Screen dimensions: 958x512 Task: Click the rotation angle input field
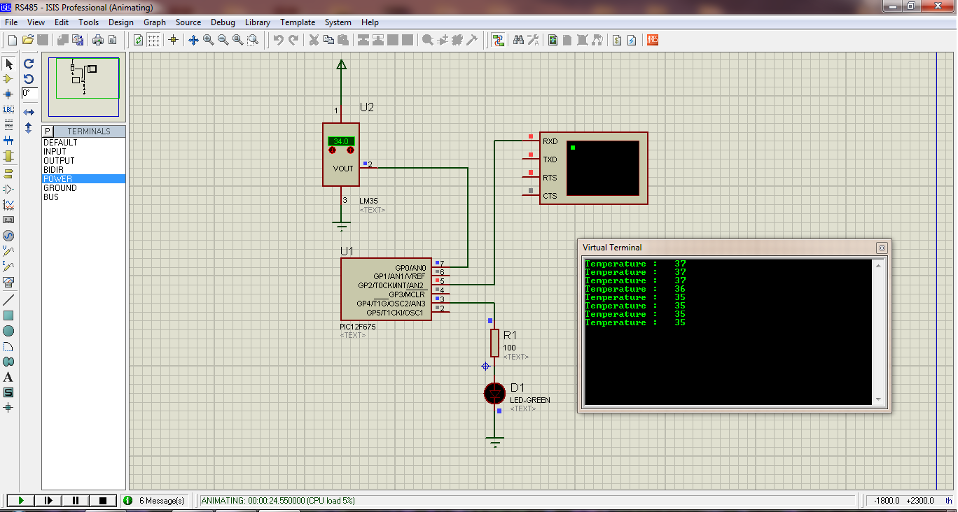29,93
